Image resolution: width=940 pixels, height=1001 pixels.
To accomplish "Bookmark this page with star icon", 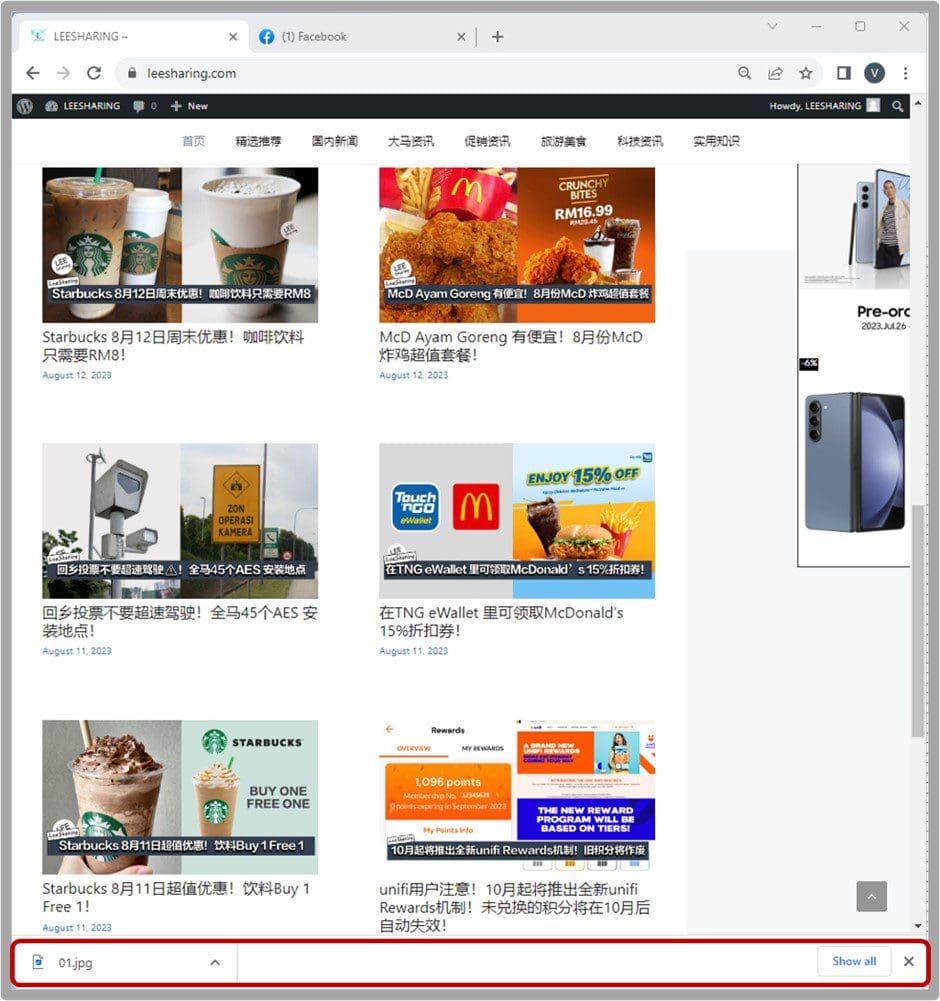I will point(806,73).
